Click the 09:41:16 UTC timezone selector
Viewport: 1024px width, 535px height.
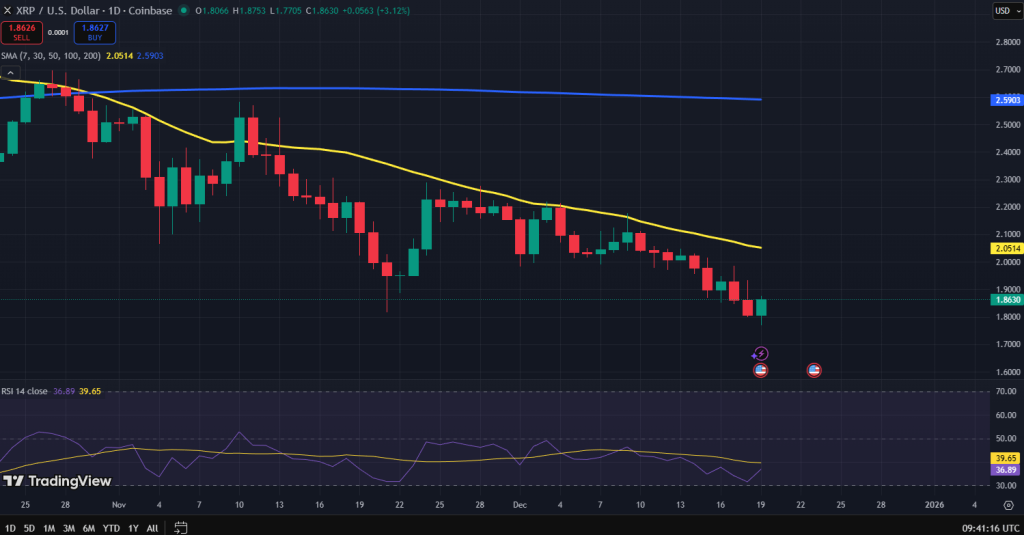(986, 527)
